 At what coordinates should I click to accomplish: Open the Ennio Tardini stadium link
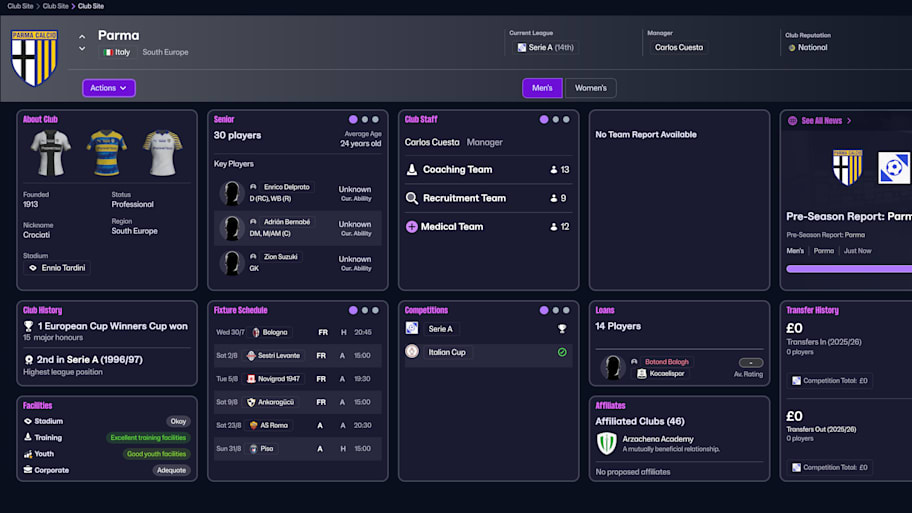63,268
